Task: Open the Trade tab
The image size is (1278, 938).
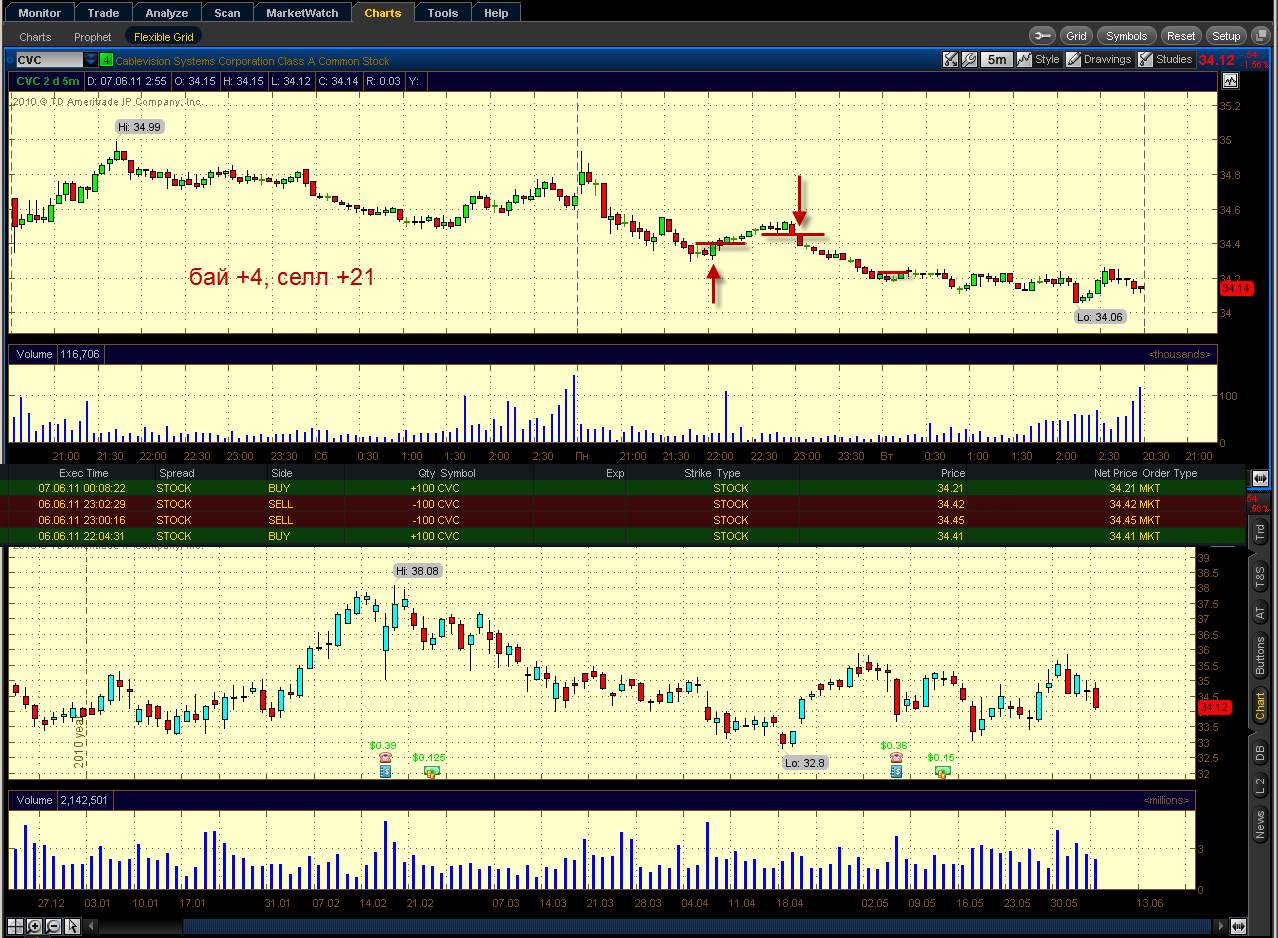Action: 103,13
